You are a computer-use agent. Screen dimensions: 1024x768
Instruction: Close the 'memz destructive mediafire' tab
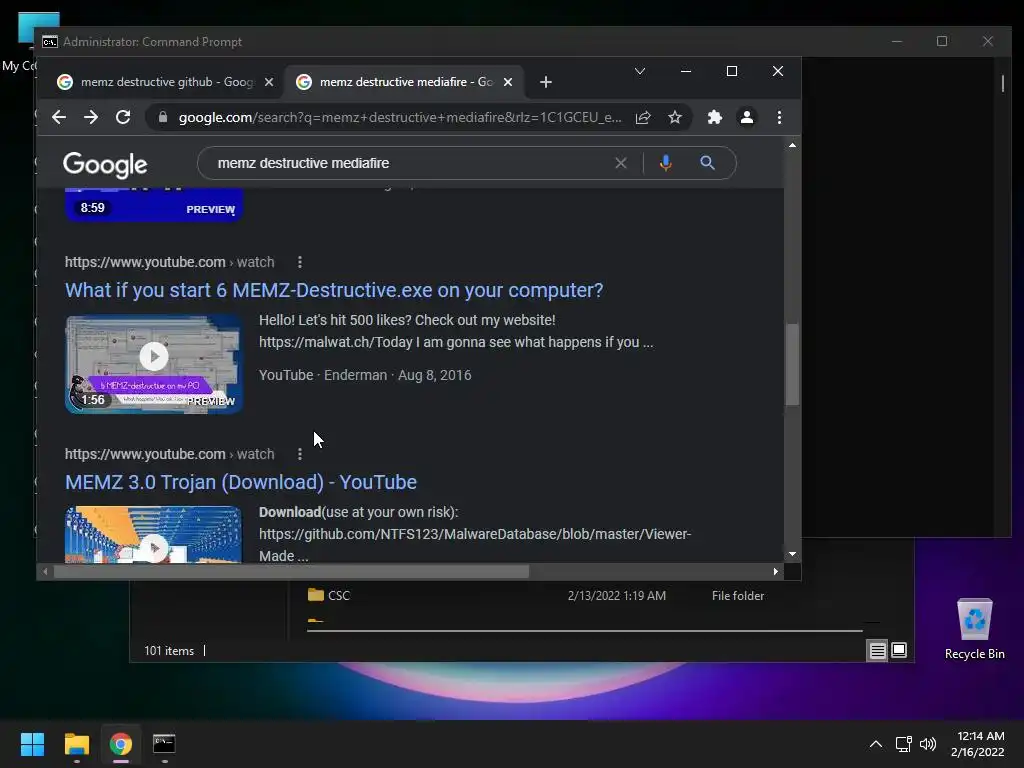[x=508, y=82]
